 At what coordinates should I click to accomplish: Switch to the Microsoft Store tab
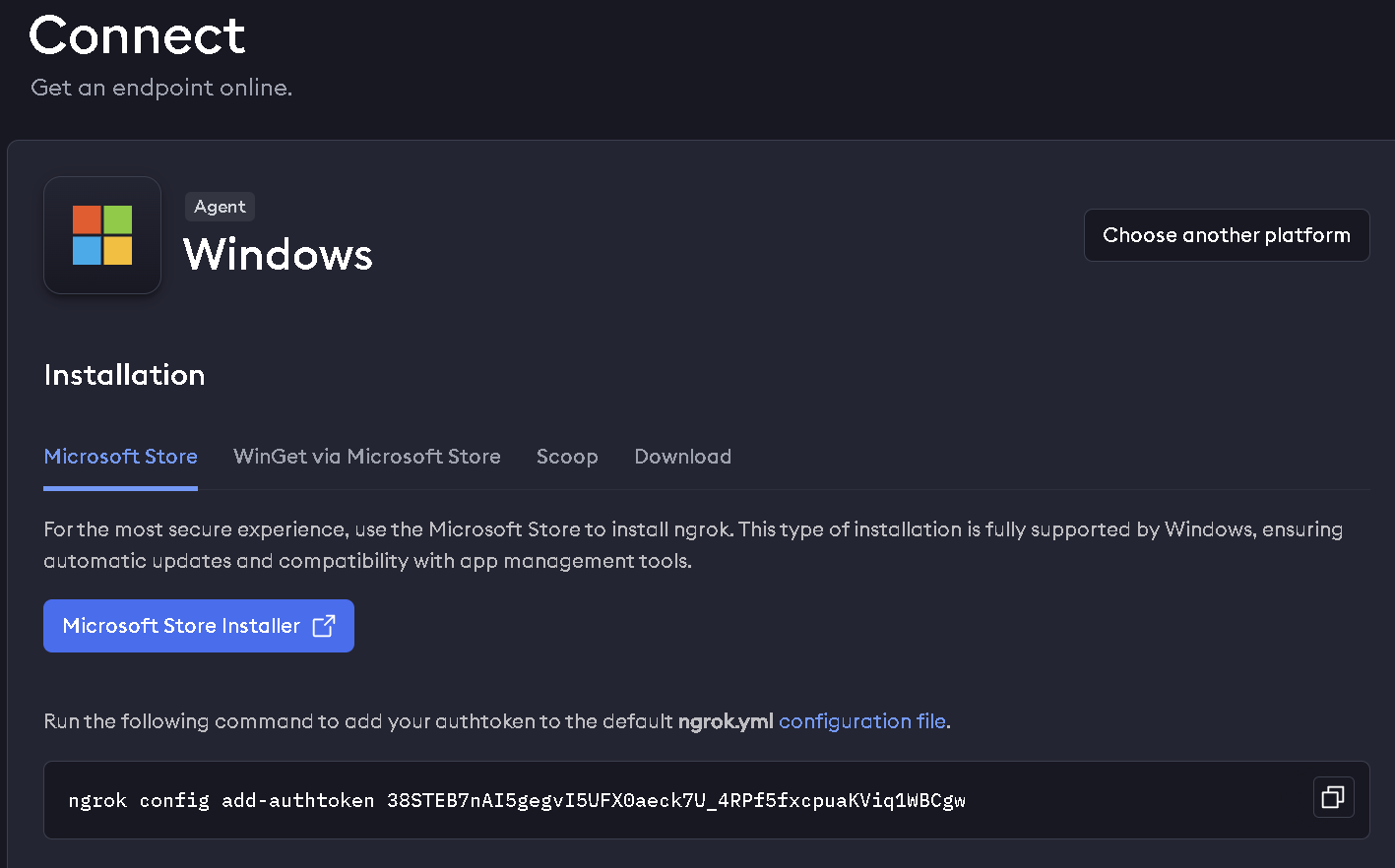click(x=121, y=457)
